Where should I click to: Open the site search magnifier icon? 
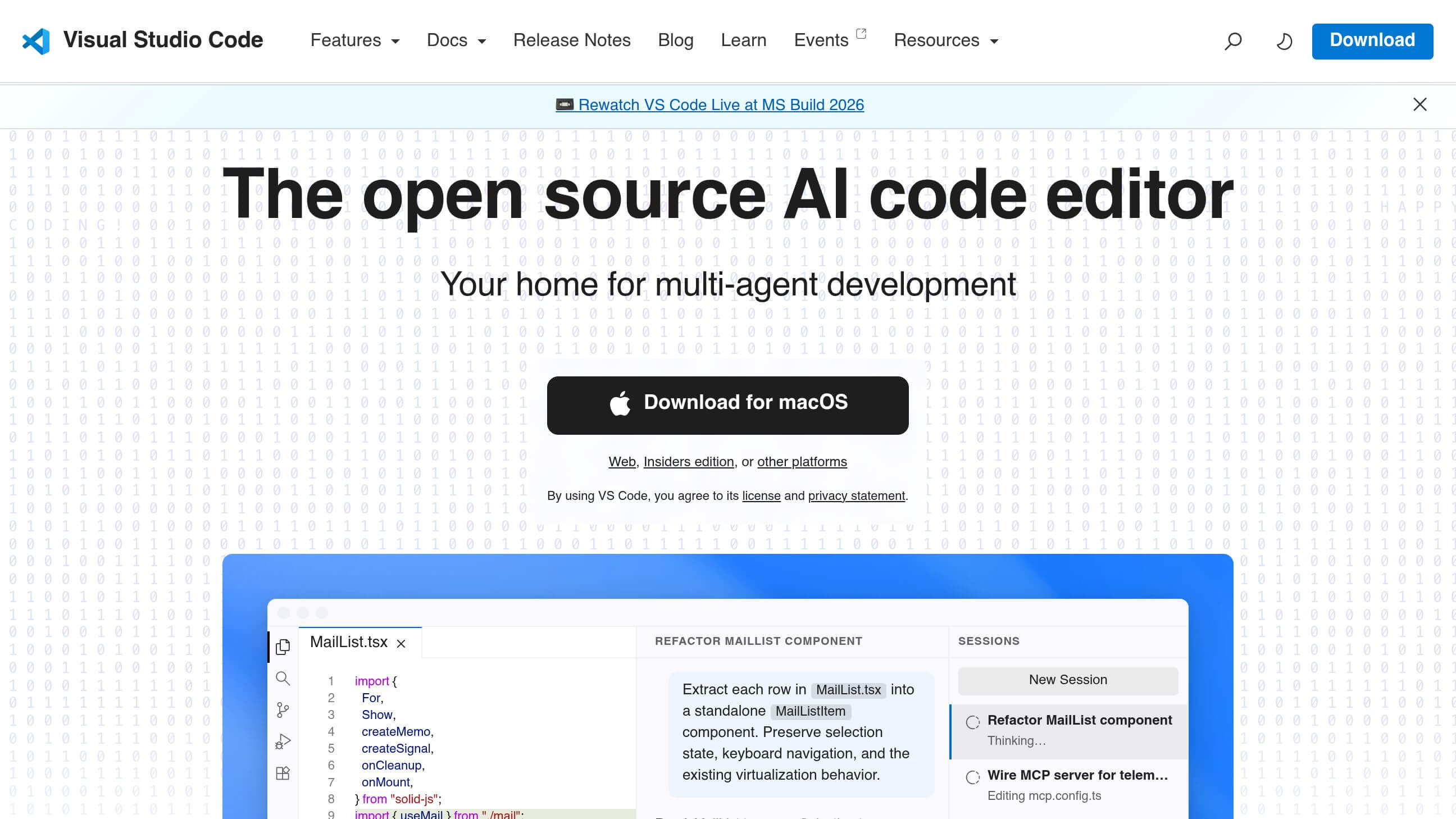click(x=1234, y=40)
